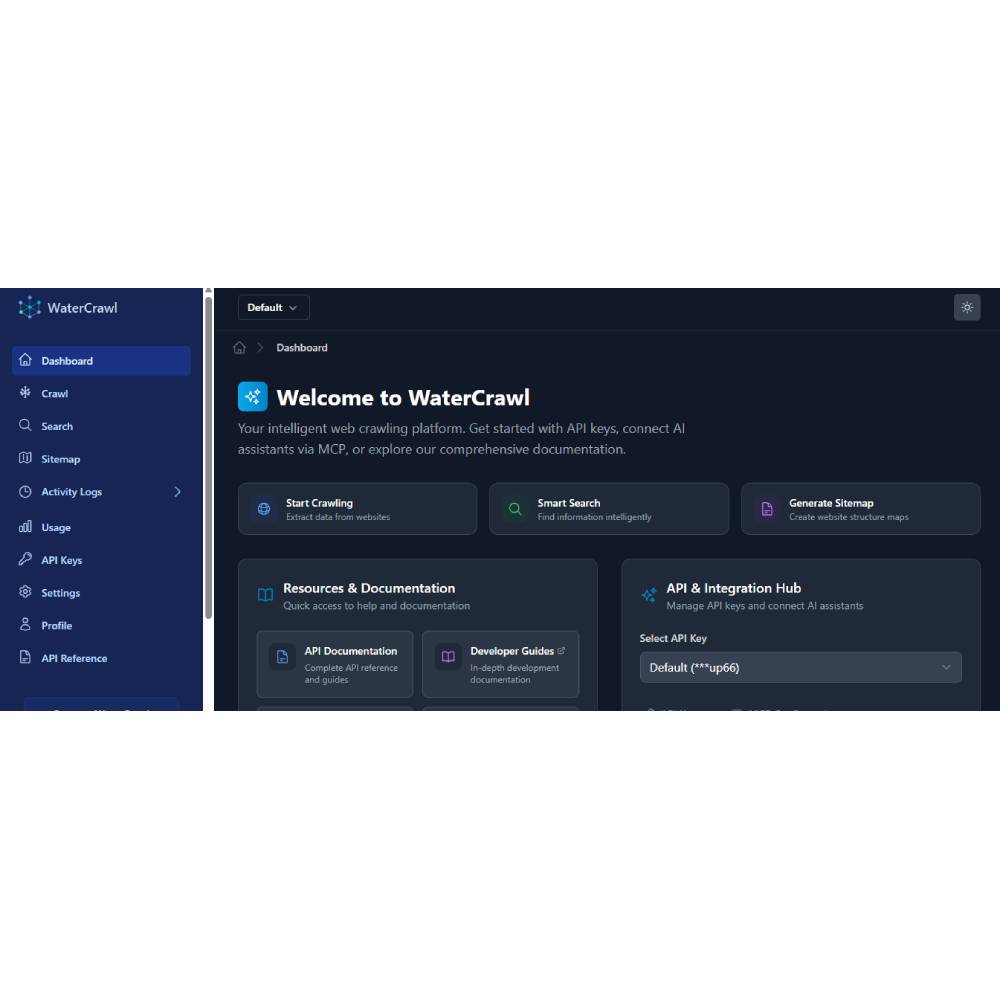This screenshot has height=1000, width=1000.
Task: Open Developer Guides external link
Action: pos(500,664)
